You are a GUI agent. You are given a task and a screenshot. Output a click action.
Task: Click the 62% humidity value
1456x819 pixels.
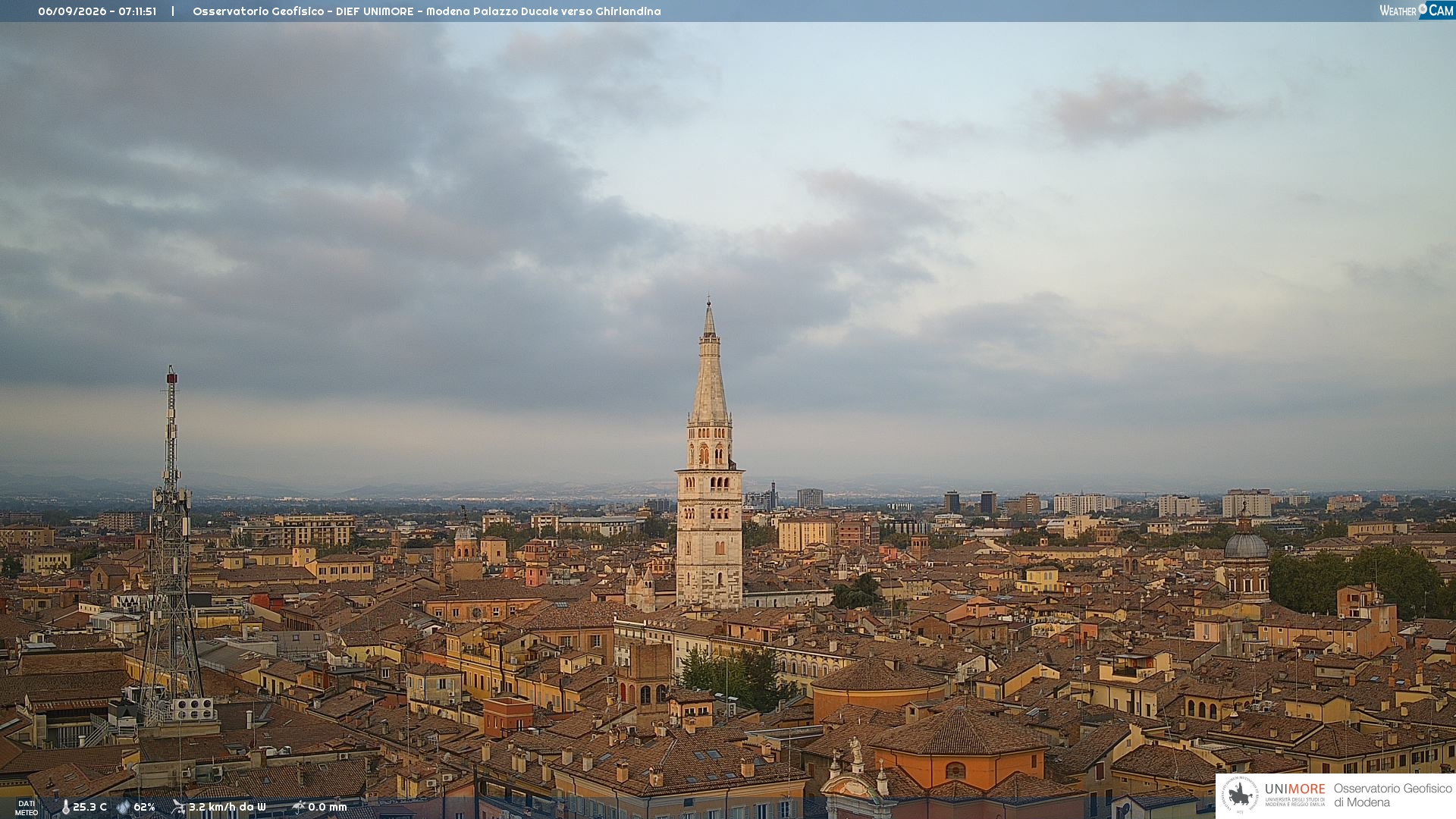point(144,807)
